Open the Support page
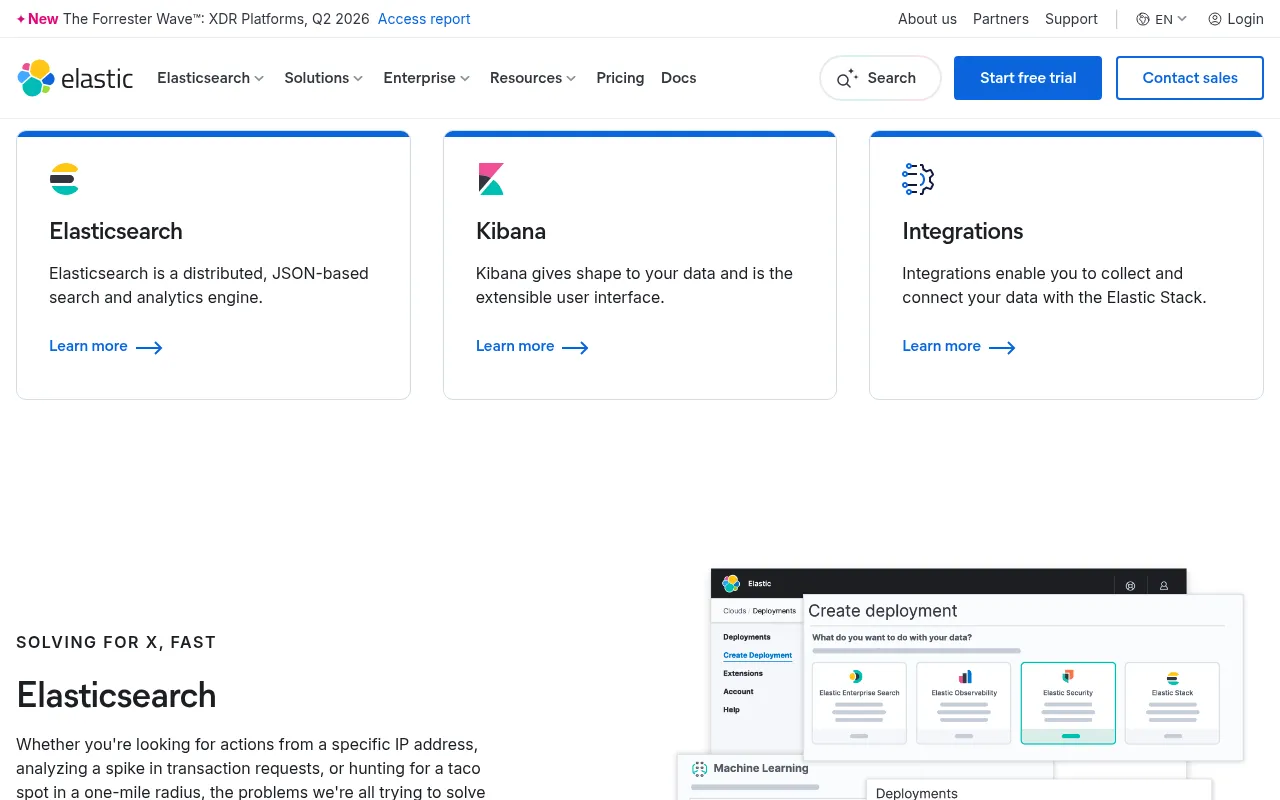Screen dimensions: 1280x800 point(1071,19)
